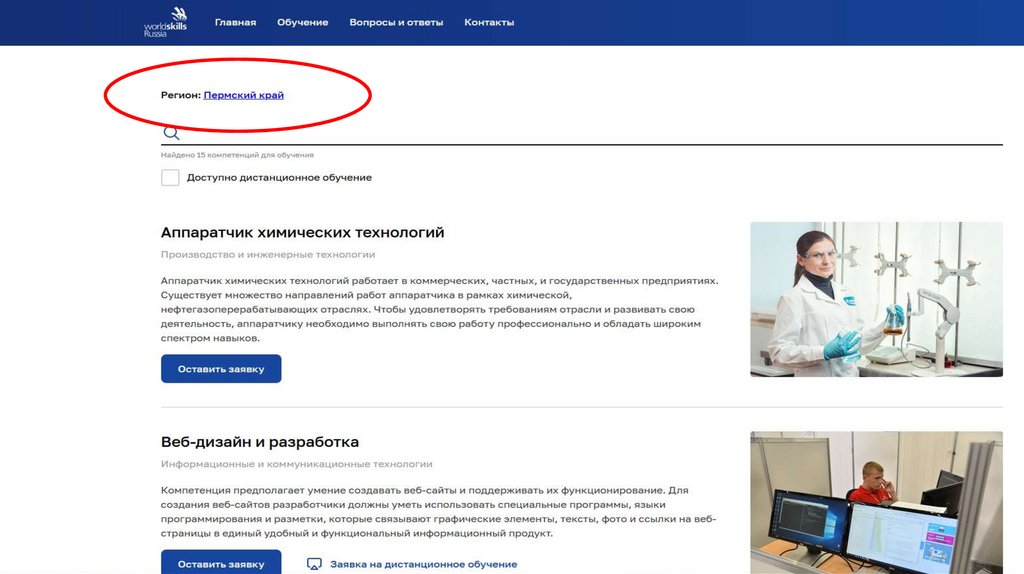This screenshot has width=1024, height=574.
Task: Open Заявка на дистанционное обучение link
Action: 423,564
